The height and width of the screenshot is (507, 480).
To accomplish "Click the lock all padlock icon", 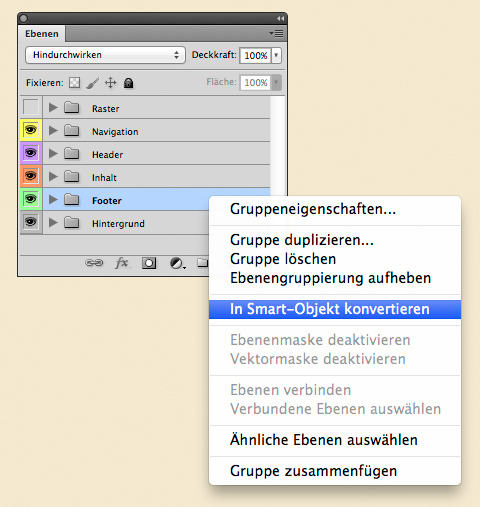I will click(129, 82).
